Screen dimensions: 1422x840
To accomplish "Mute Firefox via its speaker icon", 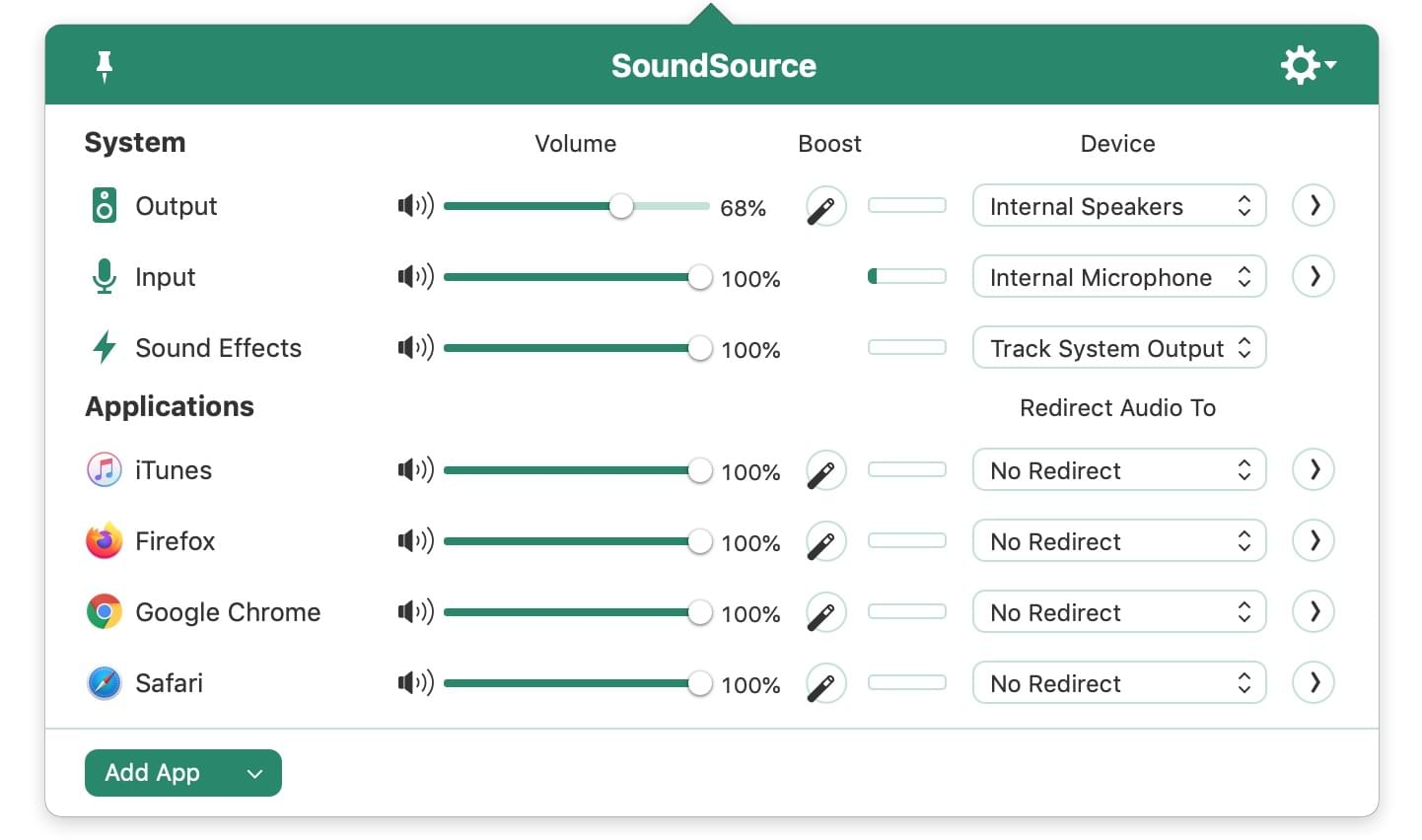I will 415,540.
